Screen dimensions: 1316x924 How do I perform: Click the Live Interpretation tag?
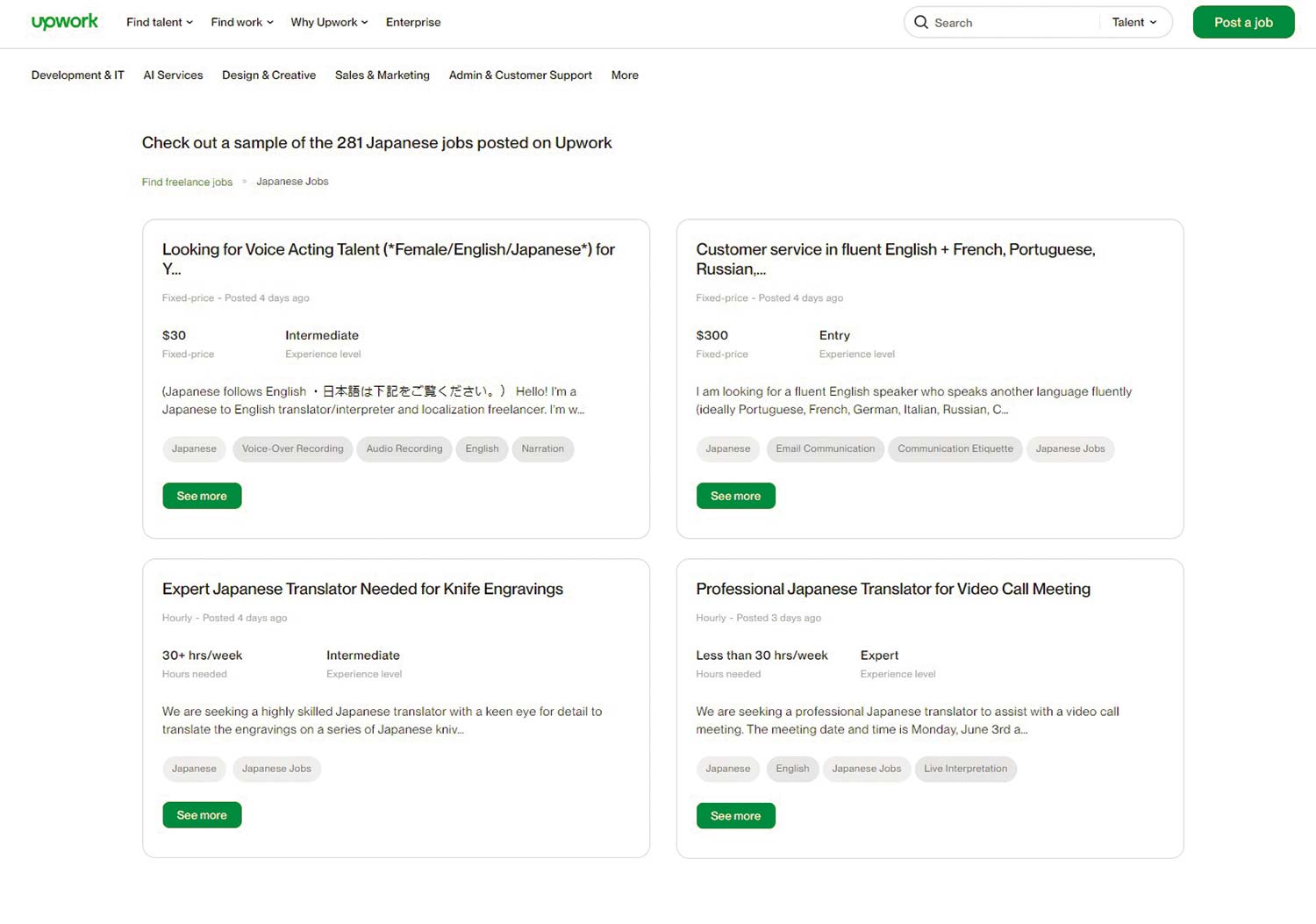point(965,769)
